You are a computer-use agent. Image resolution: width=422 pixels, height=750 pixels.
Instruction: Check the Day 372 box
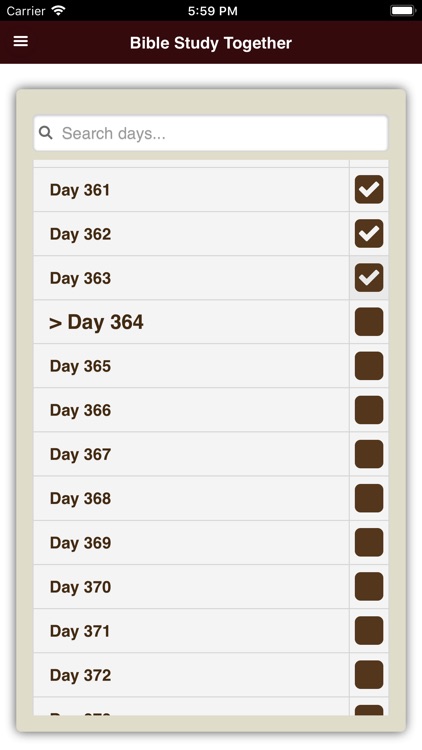tap(369, 674)
